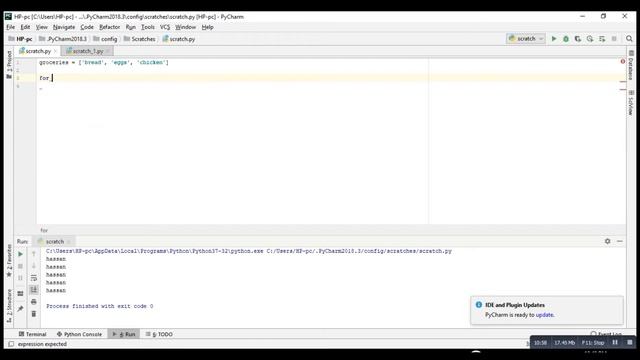Open the Terminal tool window
Screen dimensions: 640x360
tap(33, 334)
